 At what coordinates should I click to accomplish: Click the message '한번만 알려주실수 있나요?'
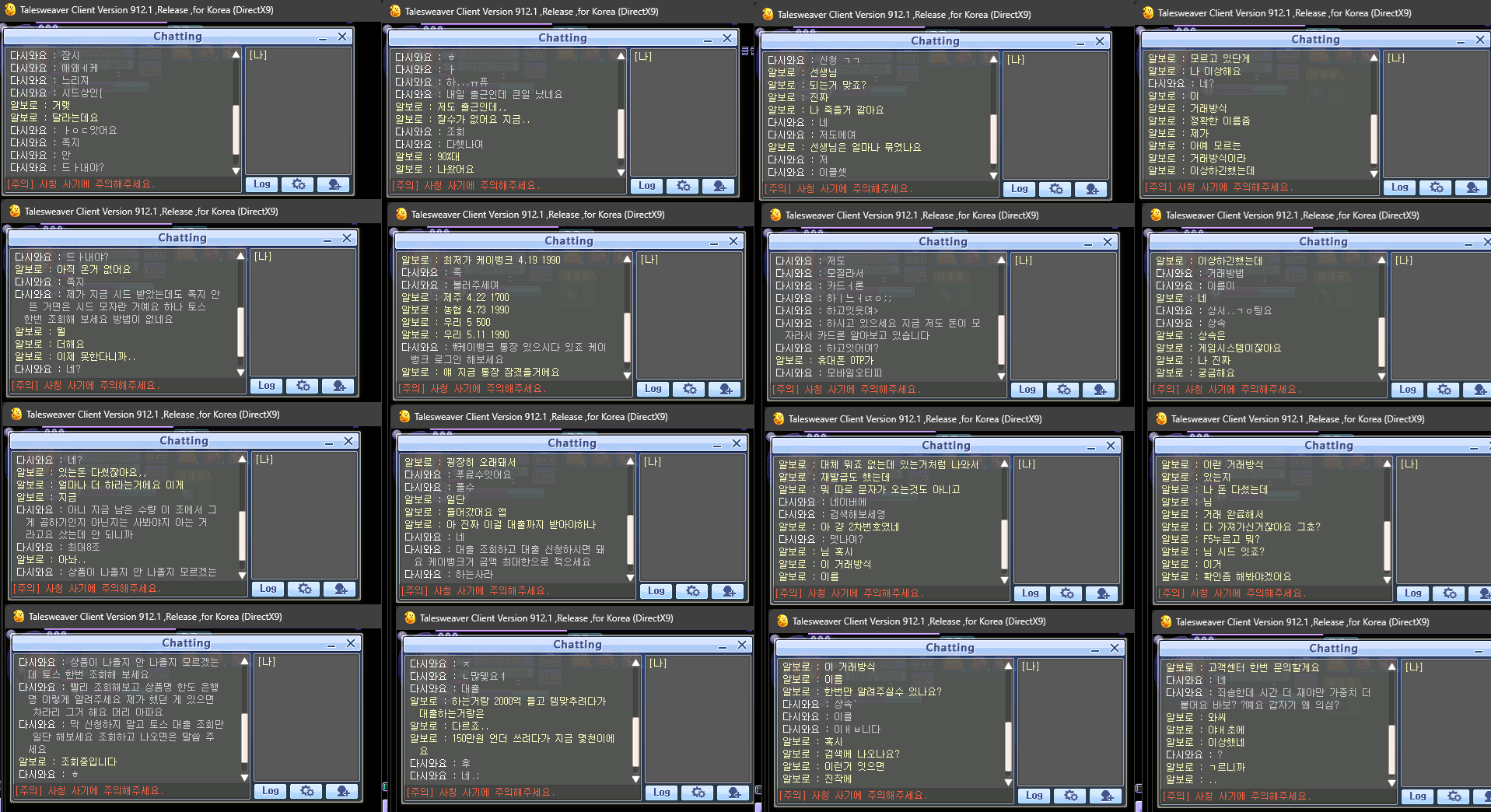click(862, 691)
